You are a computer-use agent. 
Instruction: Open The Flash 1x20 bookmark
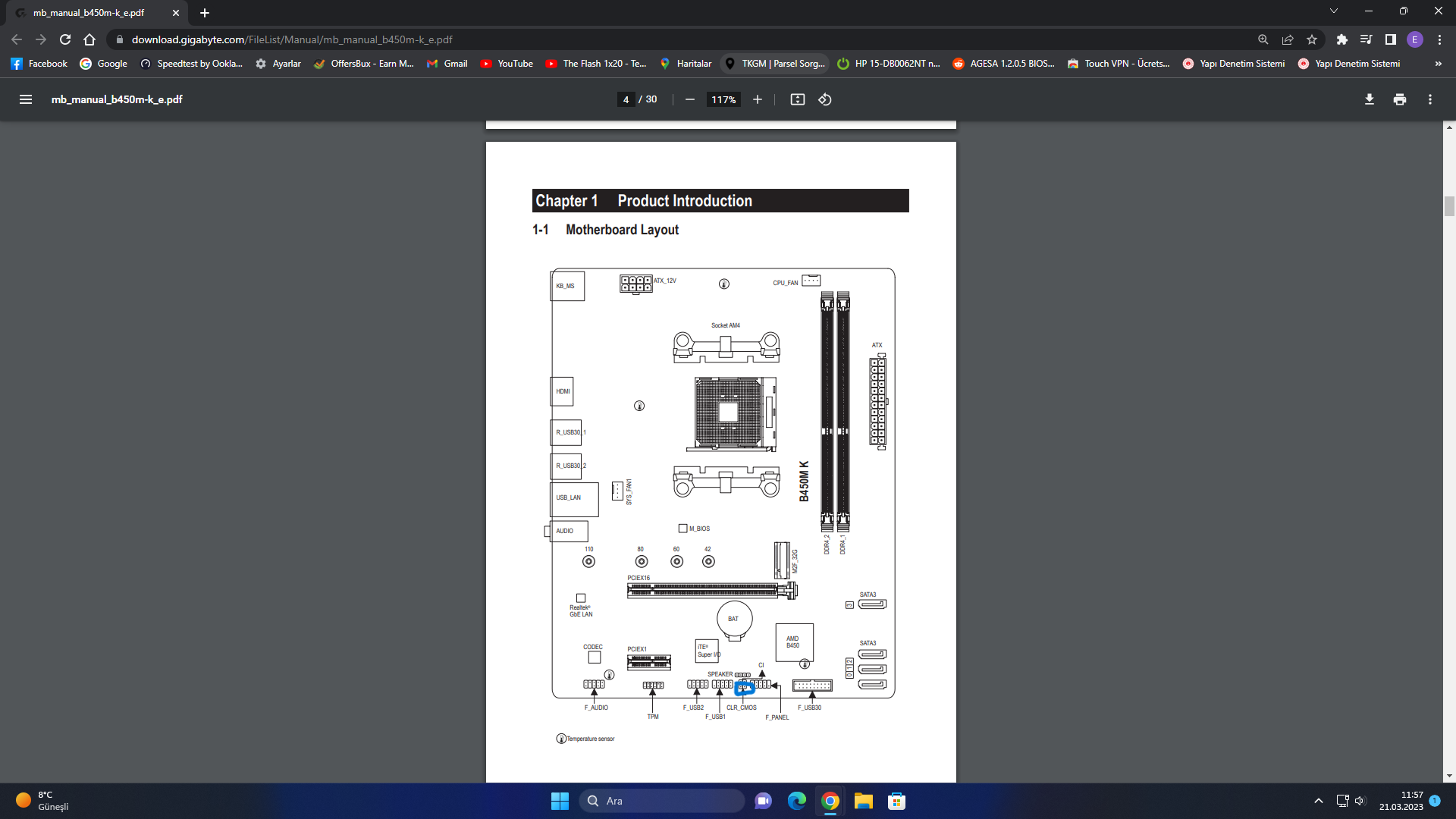point(596,64)
